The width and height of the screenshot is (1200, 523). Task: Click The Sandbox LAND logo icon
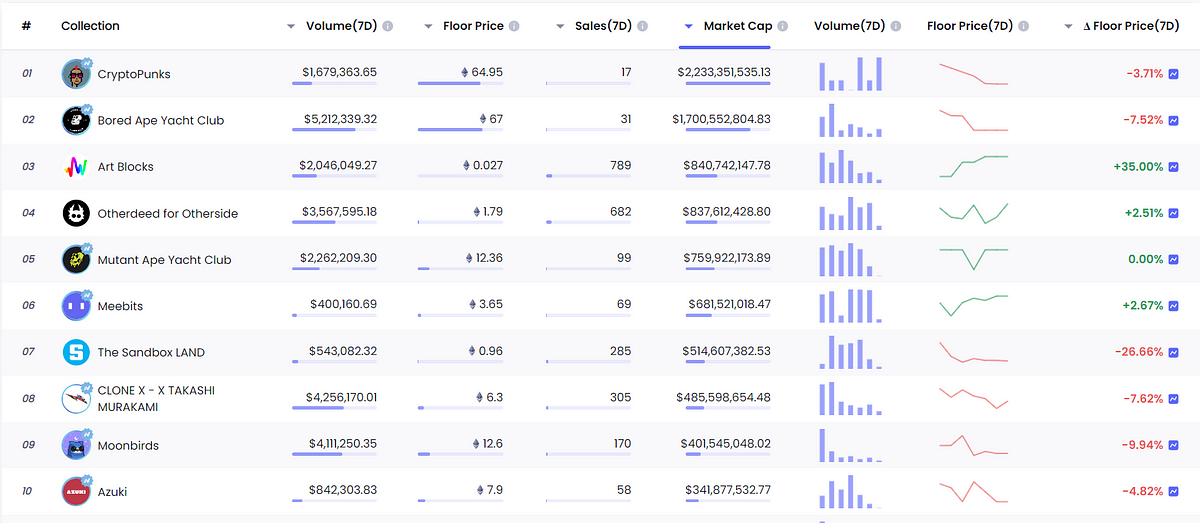pos(76,352)
